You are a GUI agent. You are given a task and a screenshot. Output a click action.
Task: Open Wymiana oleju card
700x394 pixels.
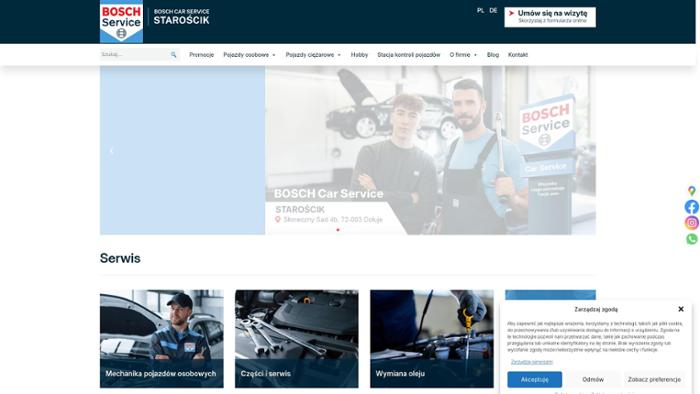[432, 339]
